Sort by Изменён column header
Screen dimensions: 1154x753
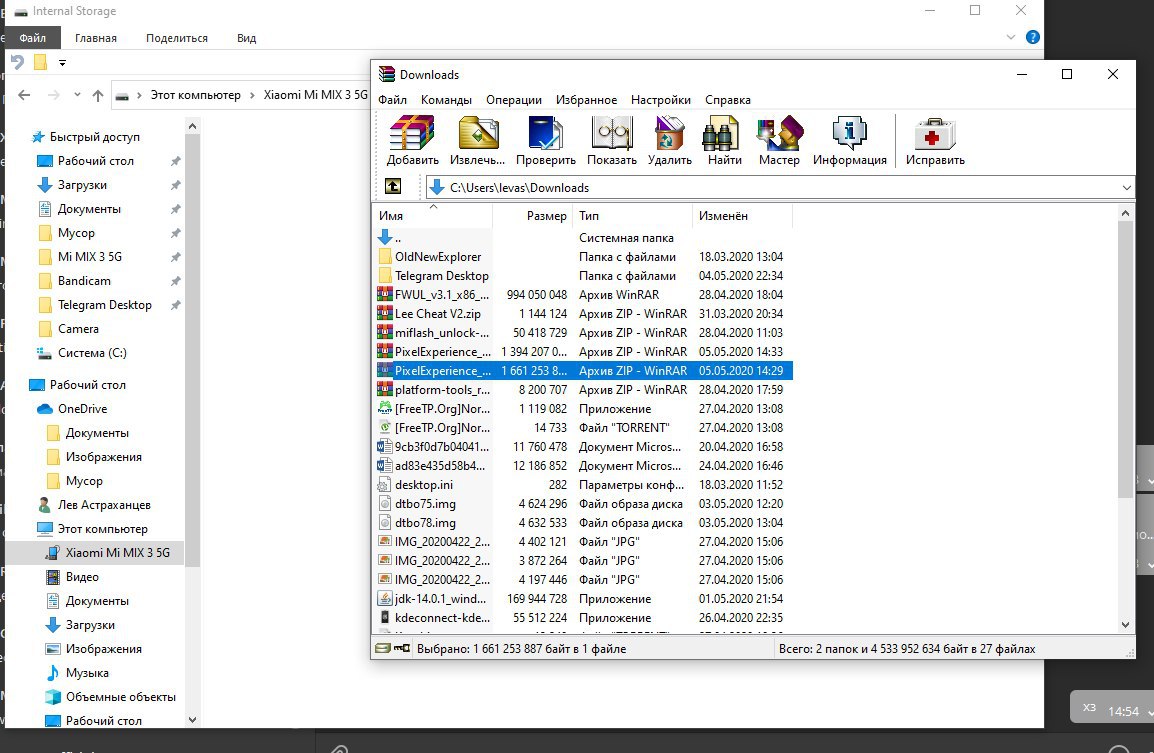point(743,216)
